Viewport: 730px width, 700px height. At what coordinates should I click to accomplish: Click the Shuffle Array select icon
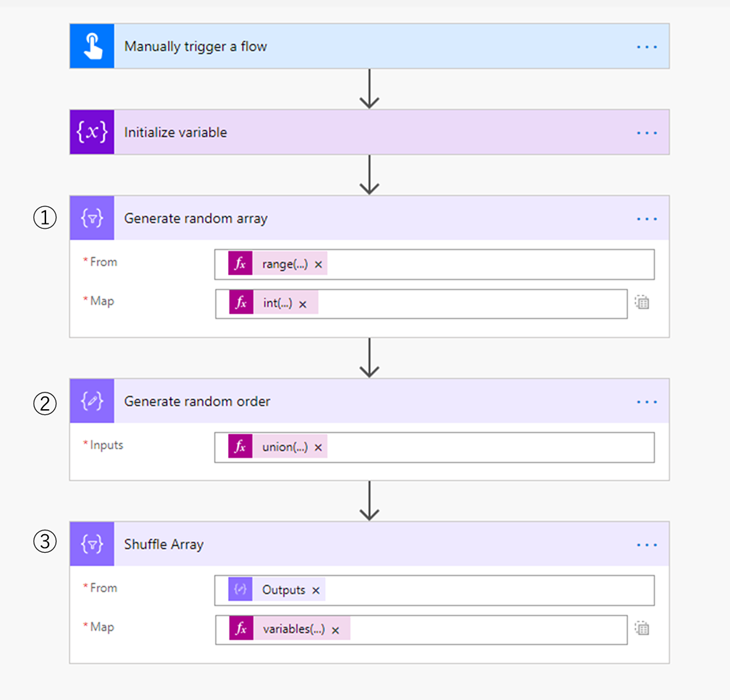(92, 544)
